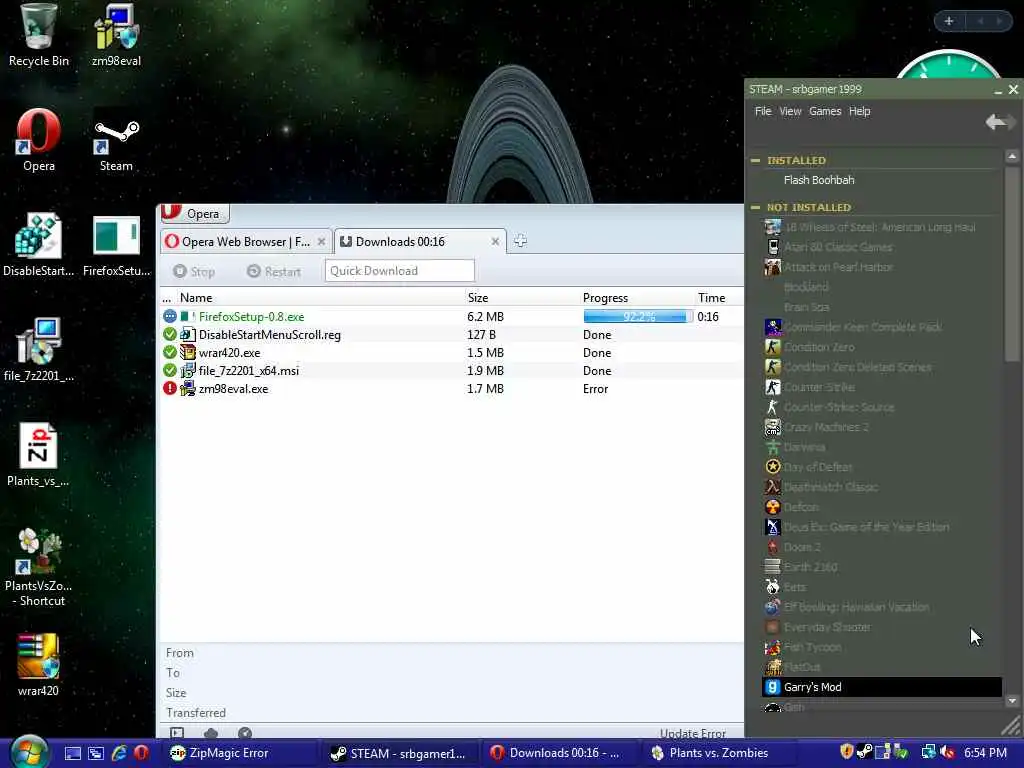Select Crazy Machines 2 in Steam list

[x=882, y=427]
